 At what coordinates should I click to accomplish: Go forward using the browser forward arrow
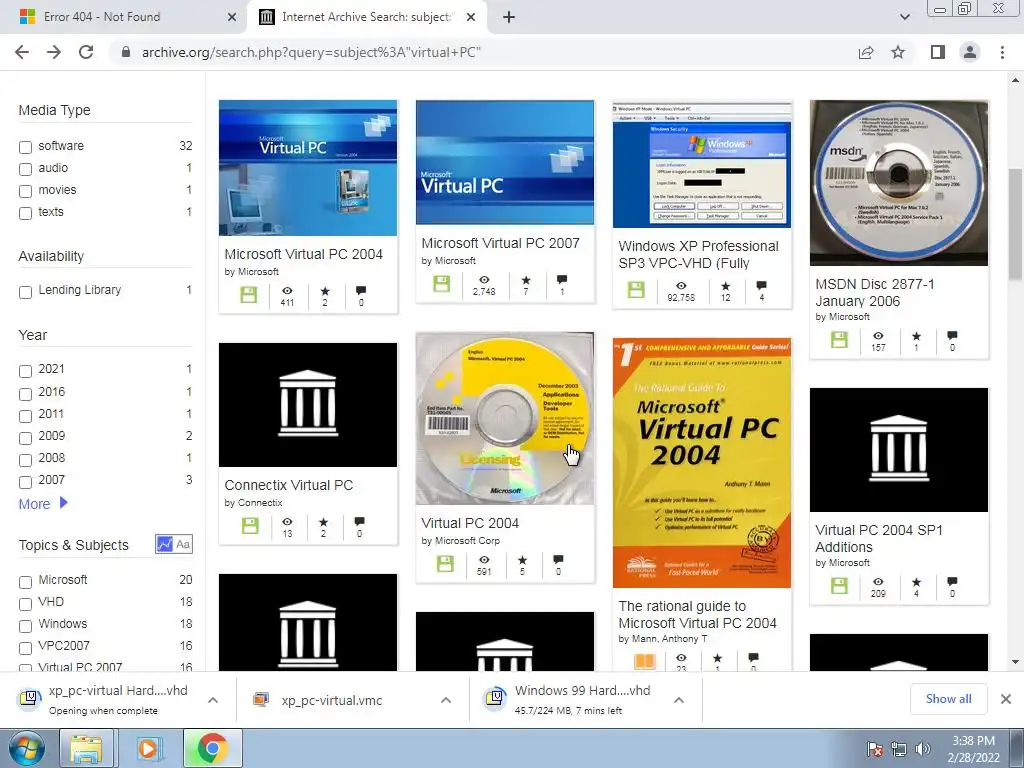tap(54, 52)
